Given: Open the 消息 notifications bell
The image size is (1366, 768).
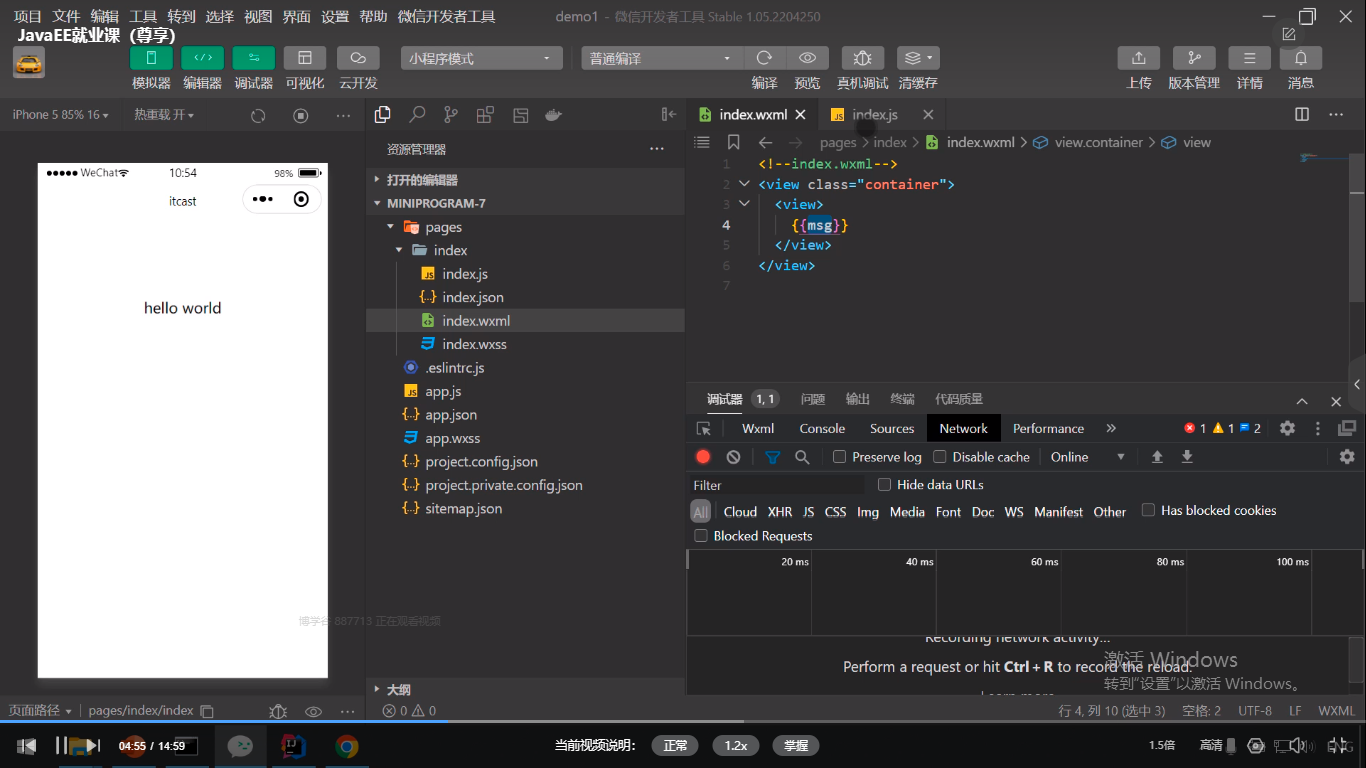Looking at the screenshot, I should pyautogui.click(x=1301, y=58).
